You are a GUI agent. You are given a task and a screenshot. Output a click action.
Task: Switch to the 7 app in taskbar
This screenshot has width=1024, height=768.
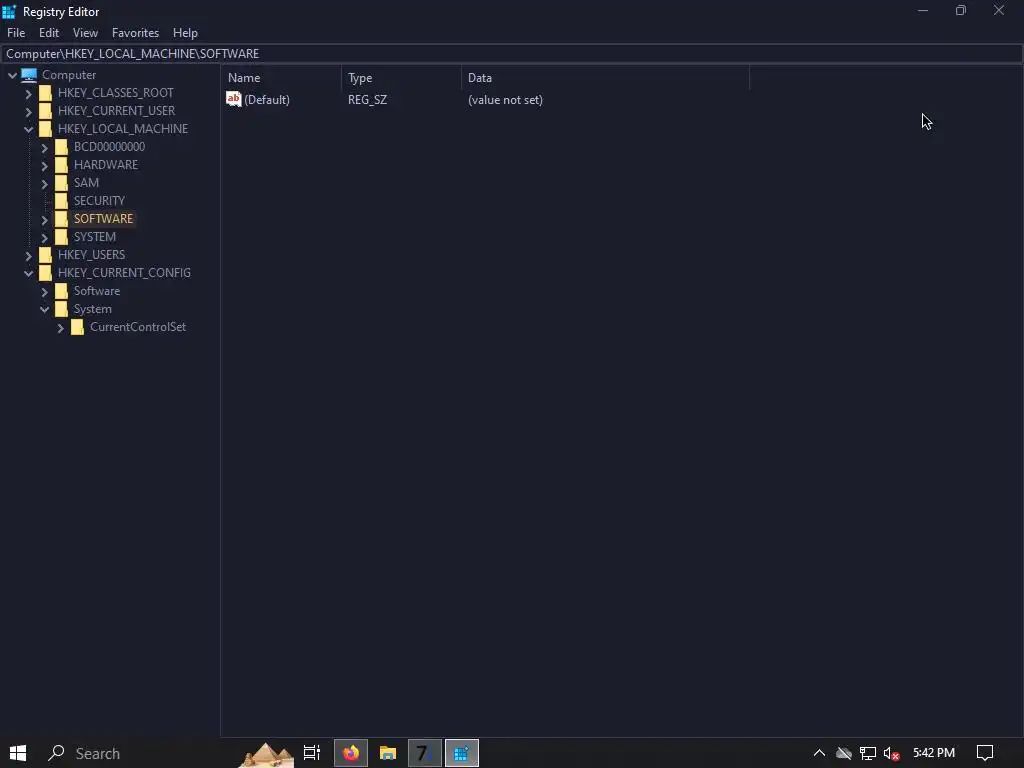(424, 753)
